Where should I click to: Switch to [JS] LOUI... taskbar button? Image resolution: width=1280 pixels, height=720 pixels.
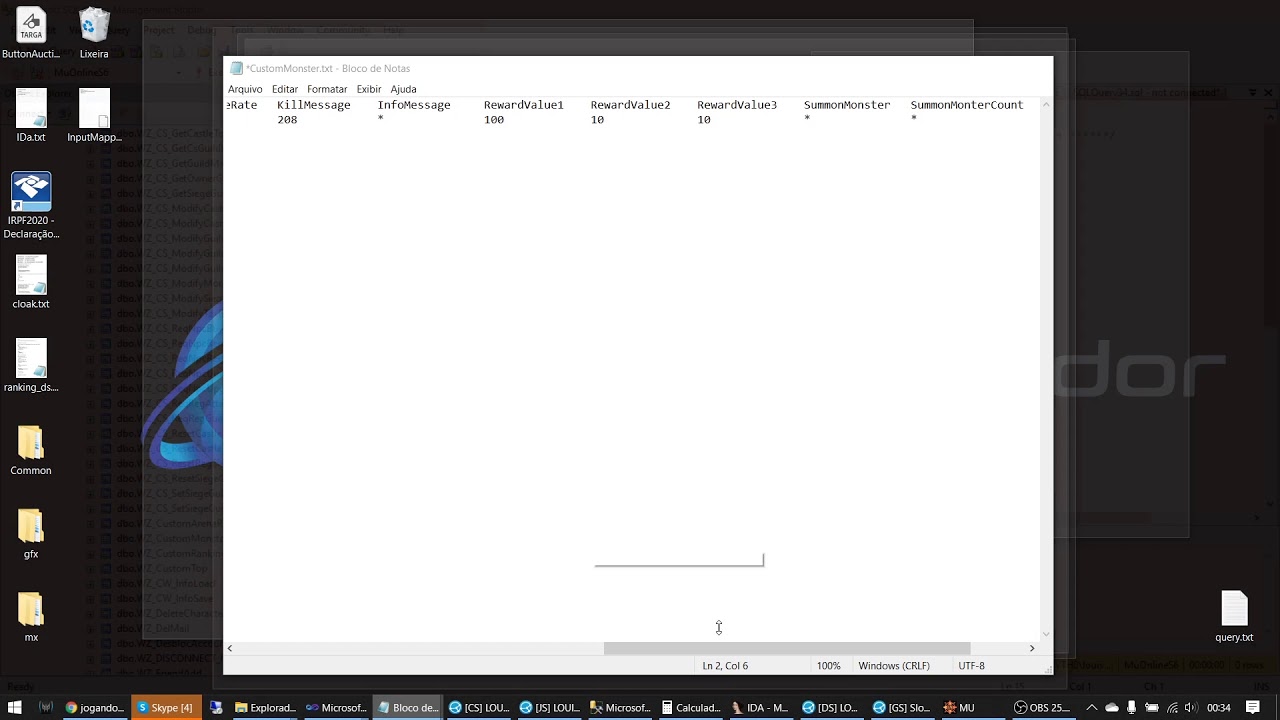pos(551,707)
